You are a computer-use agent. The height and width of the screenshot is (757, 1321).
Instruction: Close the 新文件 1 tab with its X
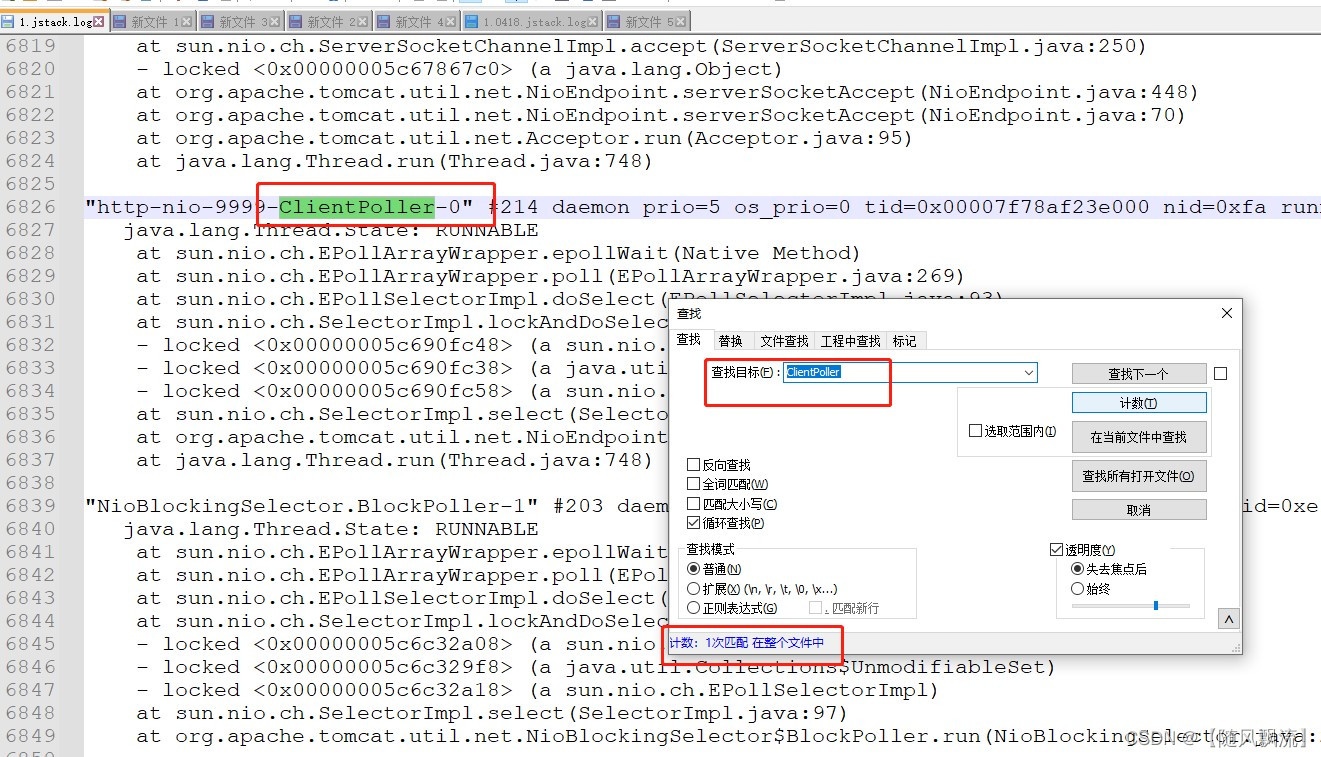(x=187, y=21)
